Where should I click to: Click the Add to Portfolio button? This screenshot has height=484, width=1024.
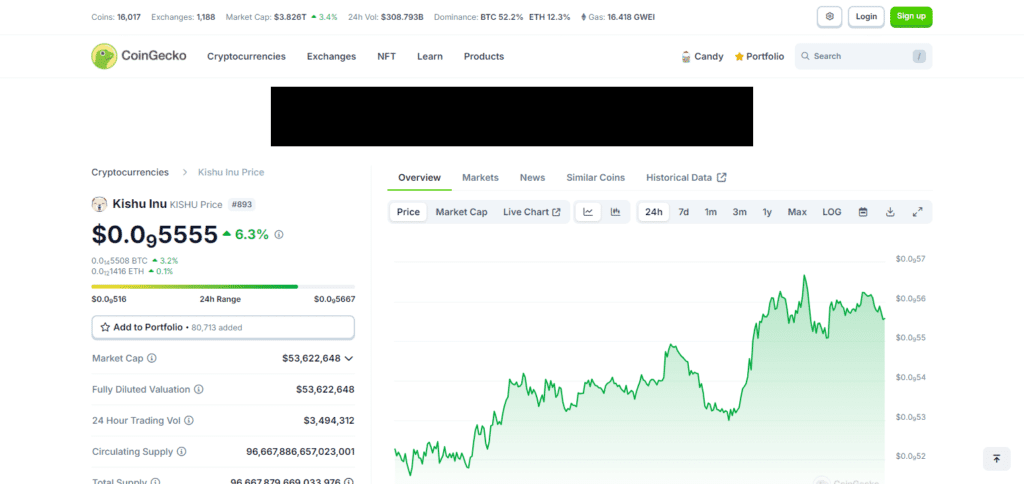click(x=223, y=327)
